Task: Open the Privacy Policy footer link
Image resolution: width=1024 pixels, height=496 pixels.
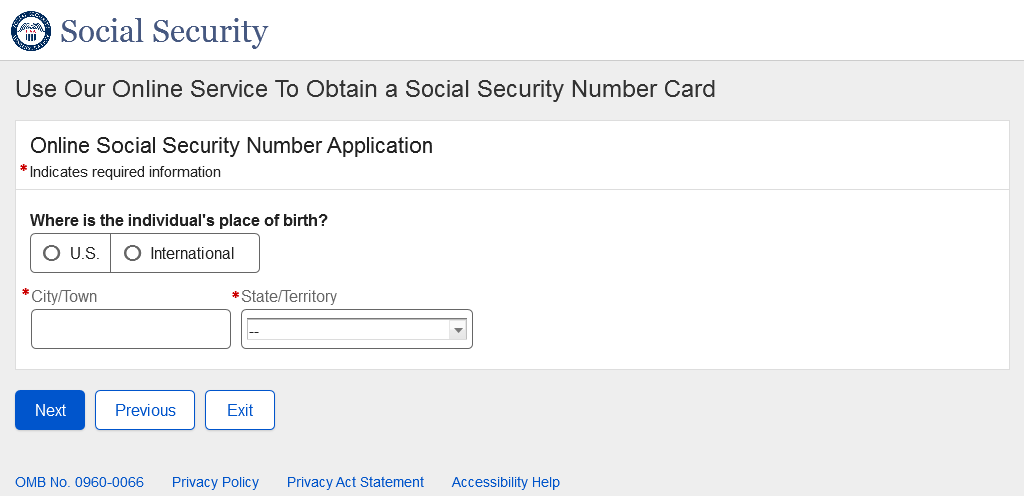Action: tap(215, 482)
